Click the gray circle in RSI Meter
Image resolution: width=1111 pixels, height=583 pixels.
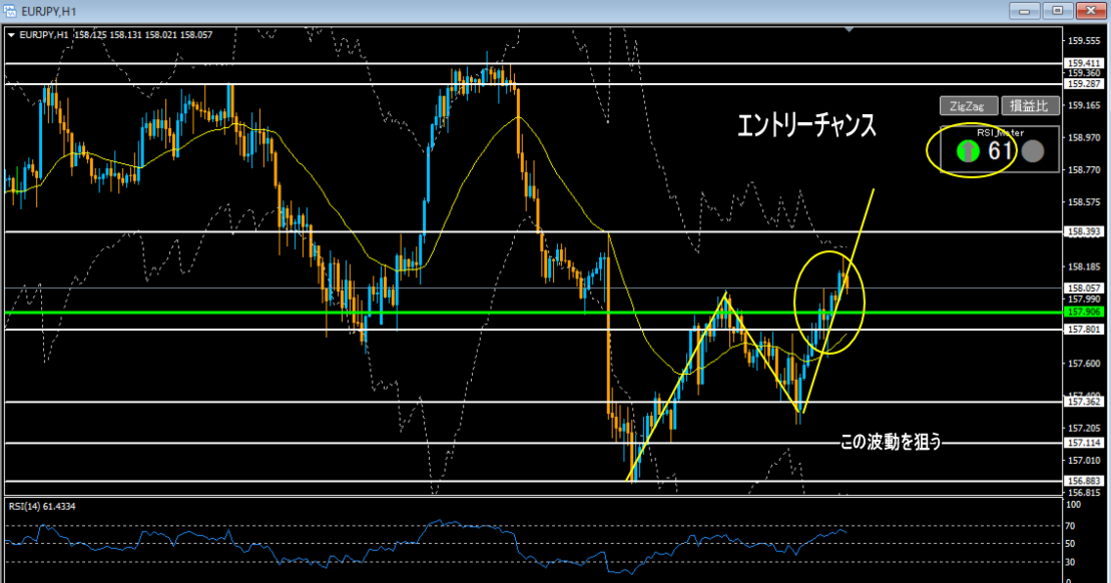[1033, 151]
